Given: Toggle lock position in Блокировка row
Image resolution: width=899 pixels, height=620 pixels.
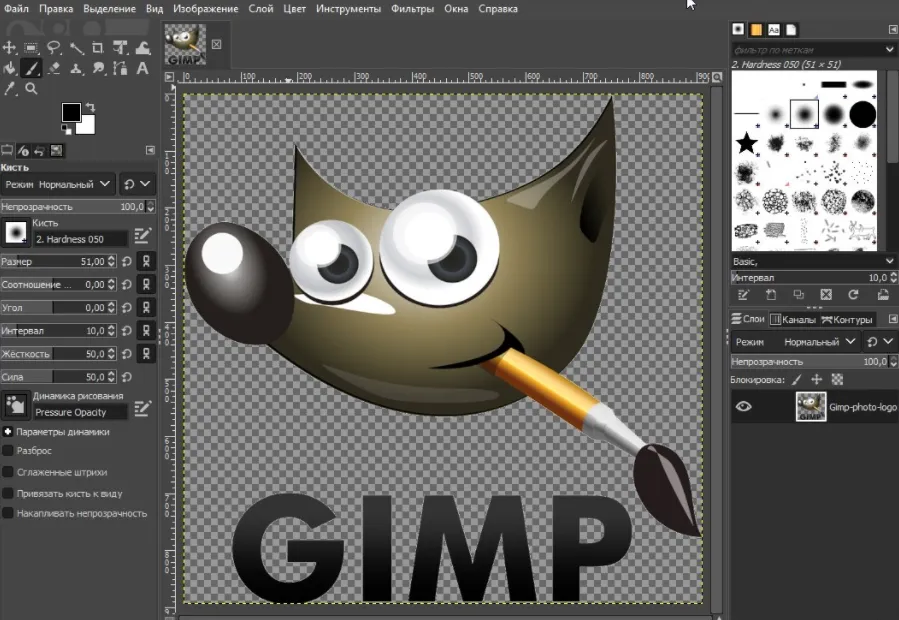Looking at the screenshot, I should (816, 380).
